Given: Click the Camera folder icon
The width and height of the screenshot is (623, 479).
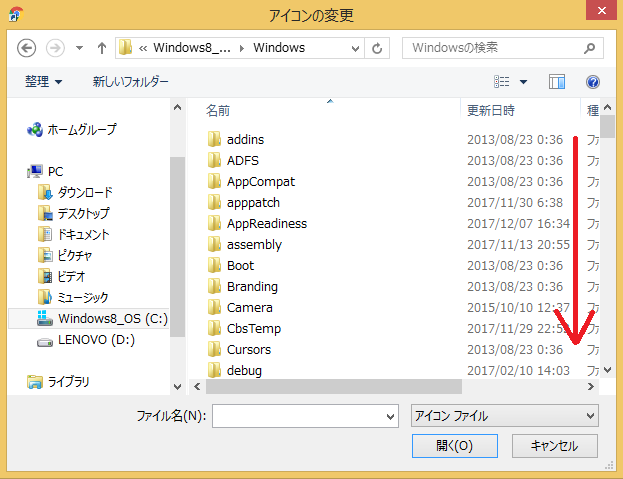Looking at the screenshot, I should pyautogui.click(x=215, y=307).
